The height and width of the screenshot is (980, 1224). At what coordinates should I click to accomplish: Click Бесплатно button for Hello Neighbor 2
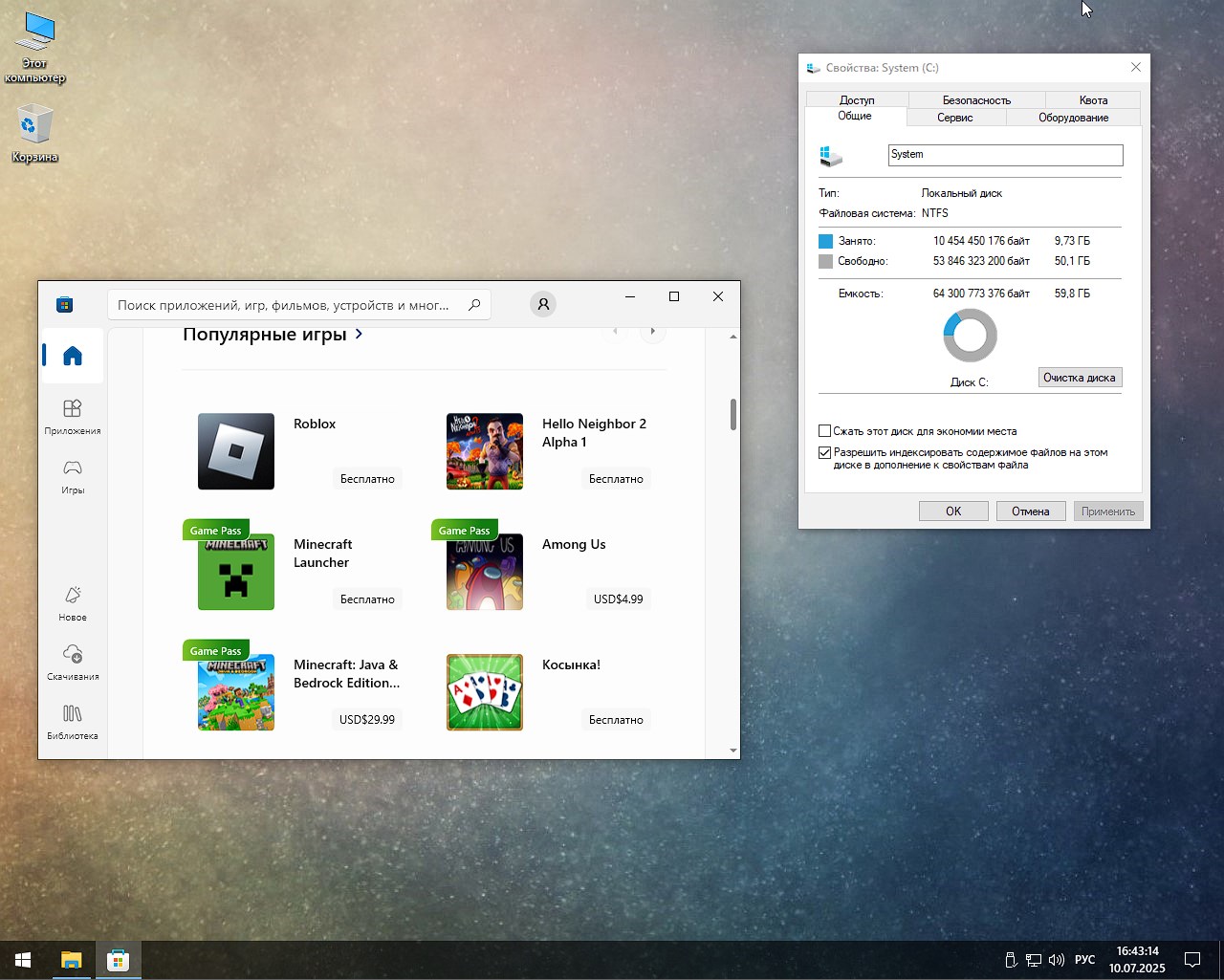pyautogui.click(x=616, y=479)
